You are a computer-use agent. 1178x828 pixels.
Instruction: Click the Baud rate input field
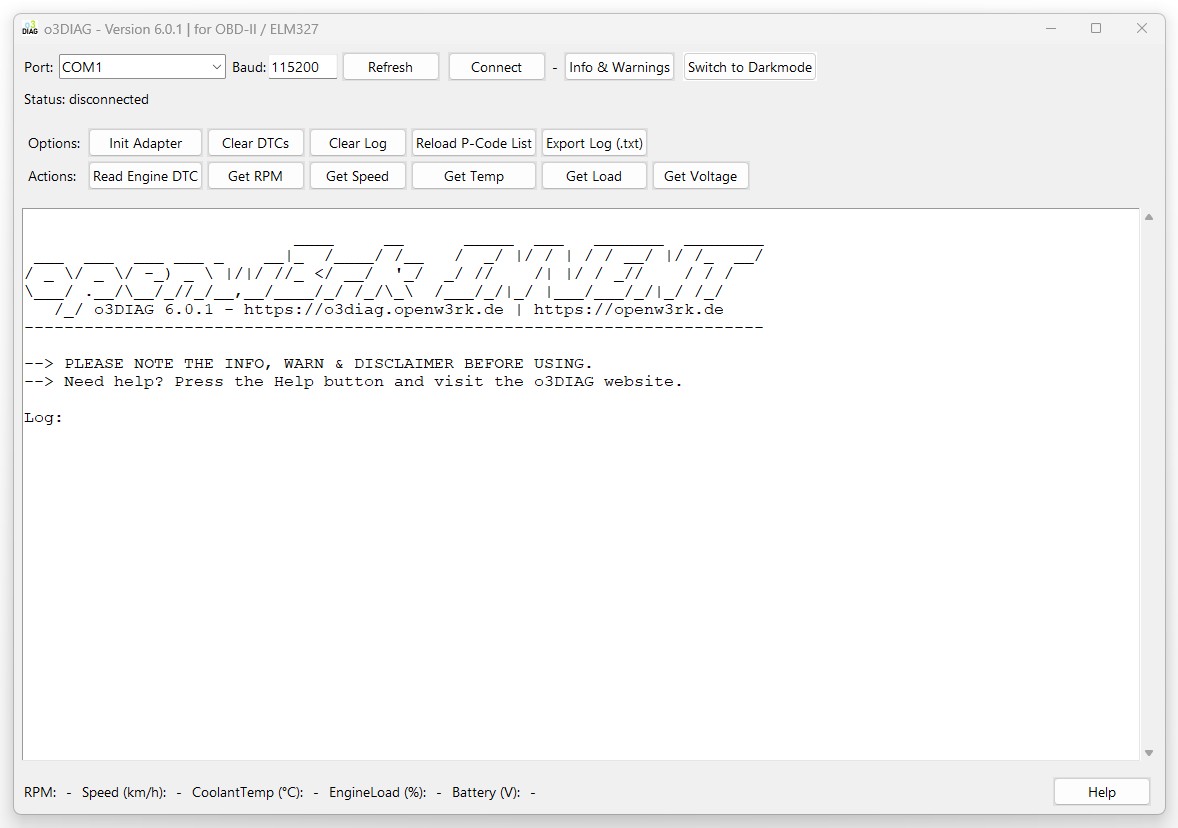pos(302,67)
